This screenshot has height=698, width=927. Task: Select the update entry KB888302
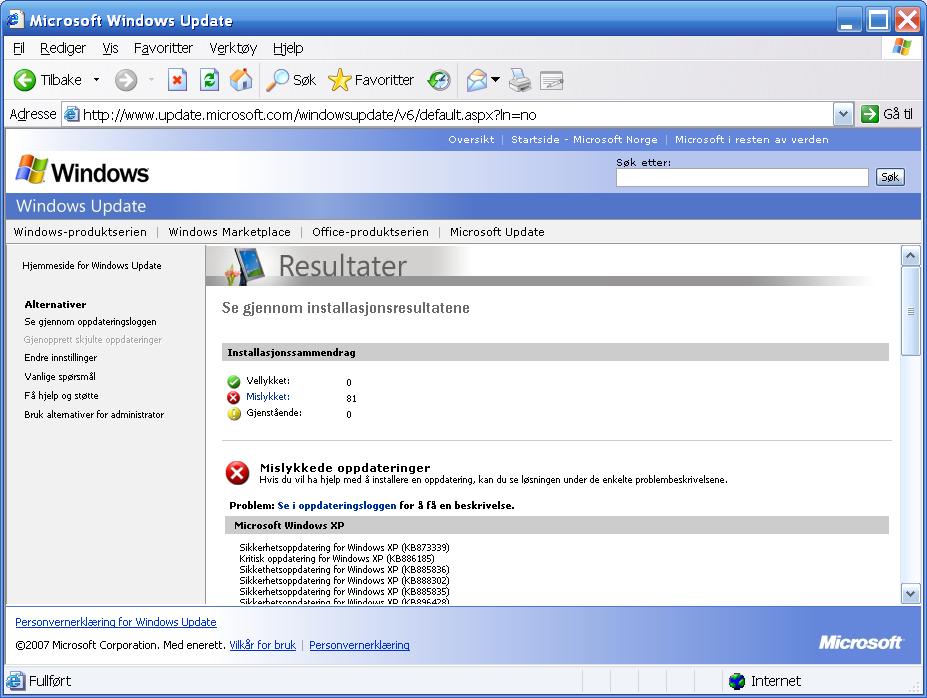coord(344,580)
